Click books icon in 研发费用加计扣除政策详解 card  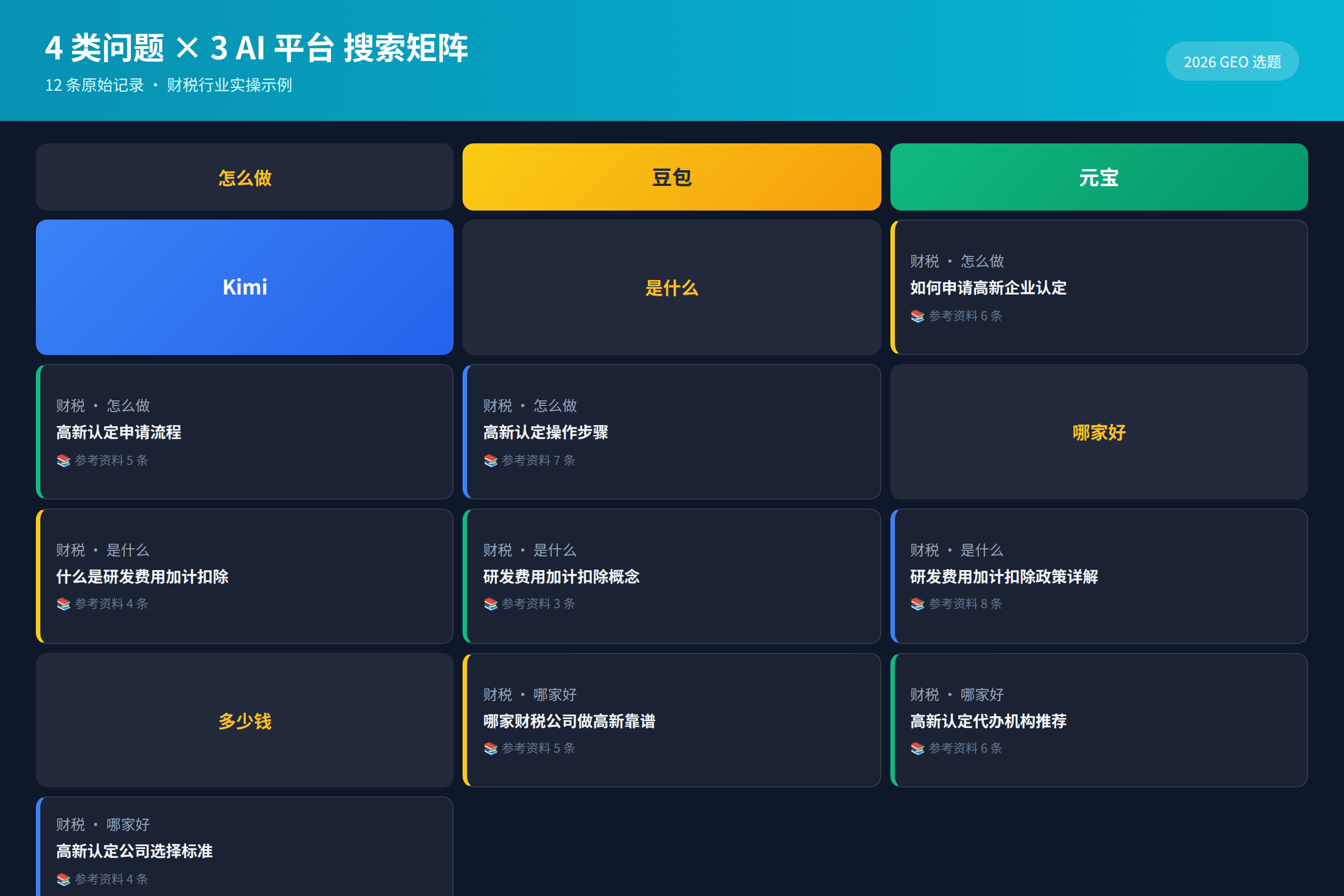click(917, 604)
